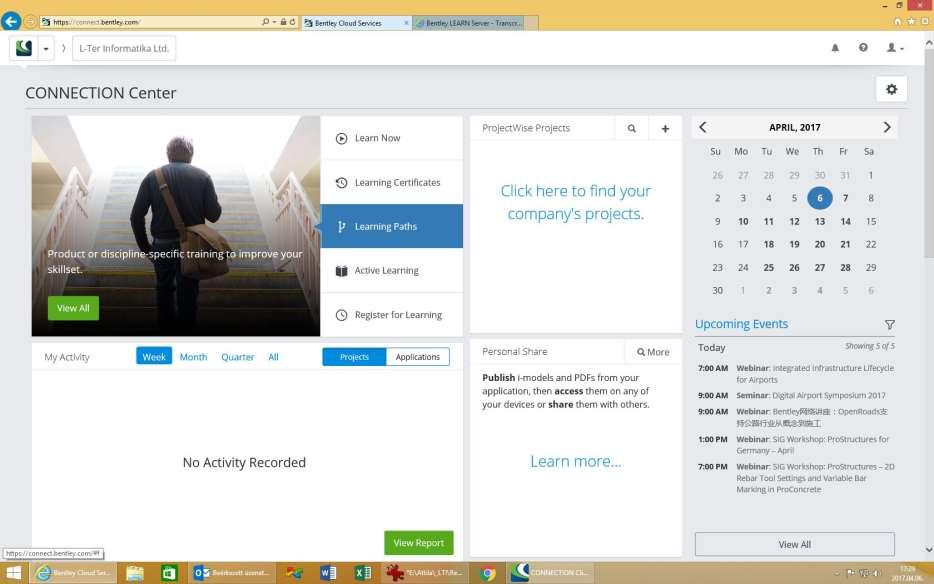The image size is (934, 584).
Task: Open CONNECTION Client taskbar item
Action: pyautogui.click(x=551, y=573)
